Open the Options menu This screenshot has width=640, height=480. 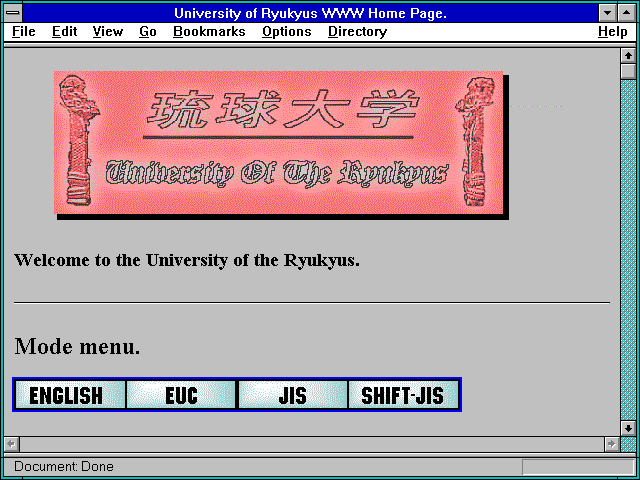287,32
